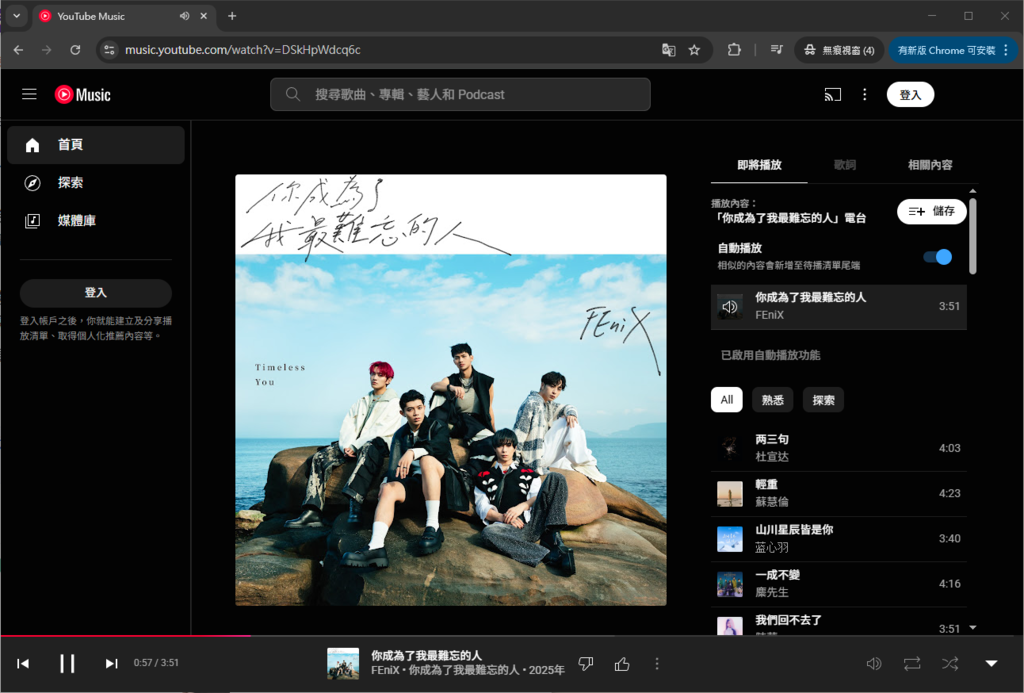
Task: View site information icon in address bar
Action: [x=109, y=50]
